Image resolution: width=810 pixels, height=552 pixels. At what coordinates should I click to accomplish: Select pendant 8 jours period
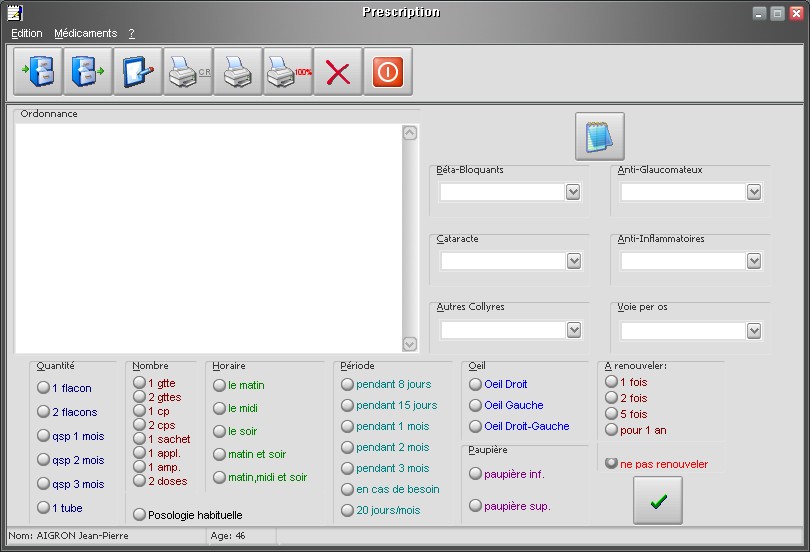point(386,384)
